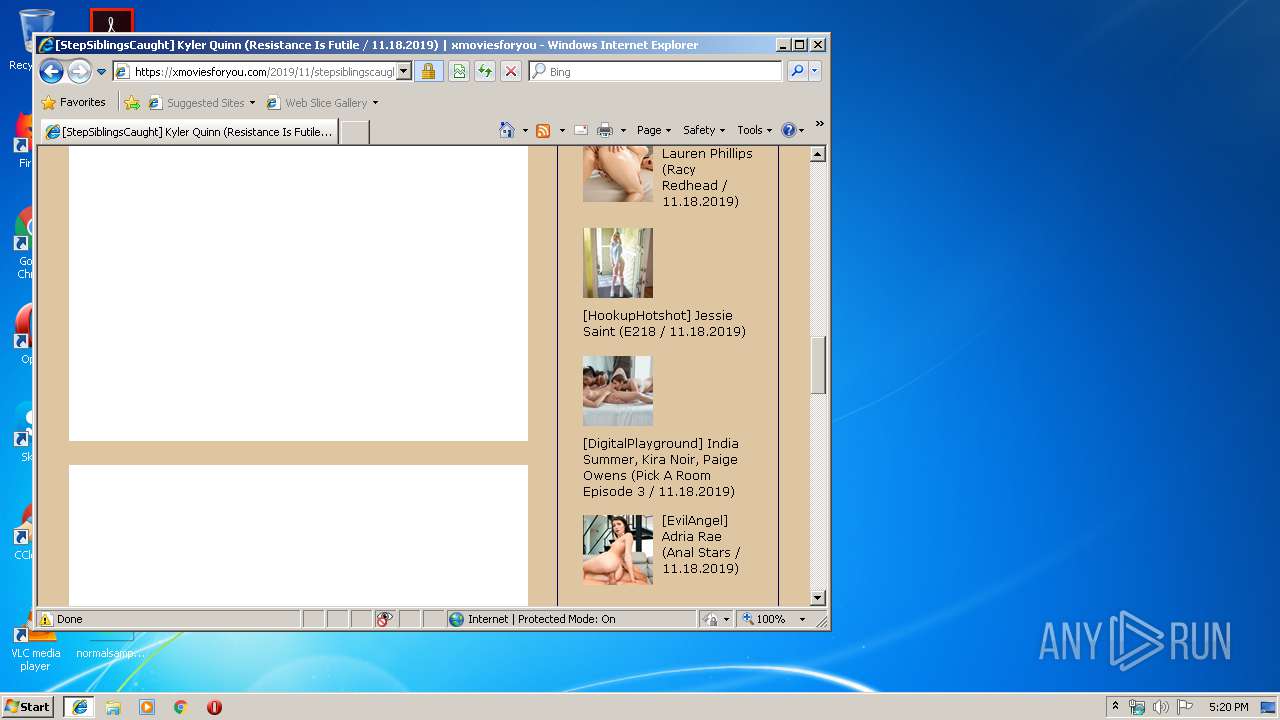Expand the Feeds dropdown arrow
1280x720 pixels.
[x=562, y=130]
